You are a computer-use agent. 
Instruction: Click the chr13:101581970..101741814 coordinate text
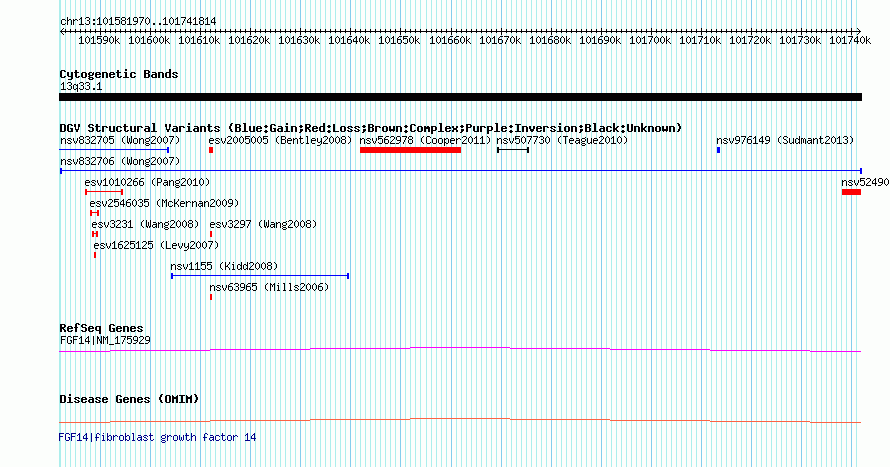[x=138, y=22]
